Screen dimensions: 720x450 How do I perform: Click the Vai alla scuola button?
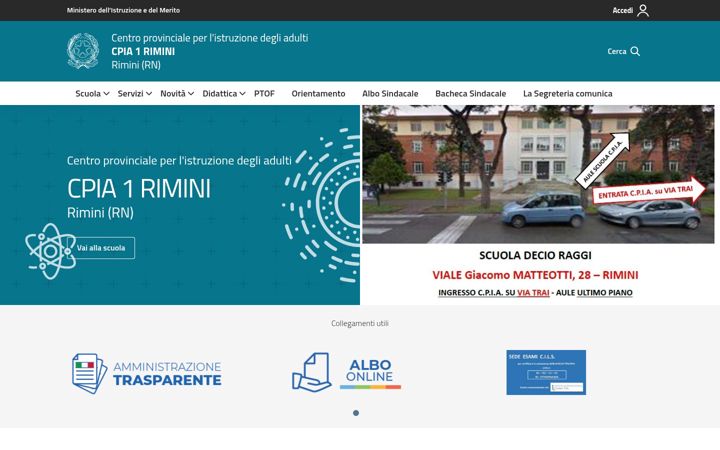101,248
